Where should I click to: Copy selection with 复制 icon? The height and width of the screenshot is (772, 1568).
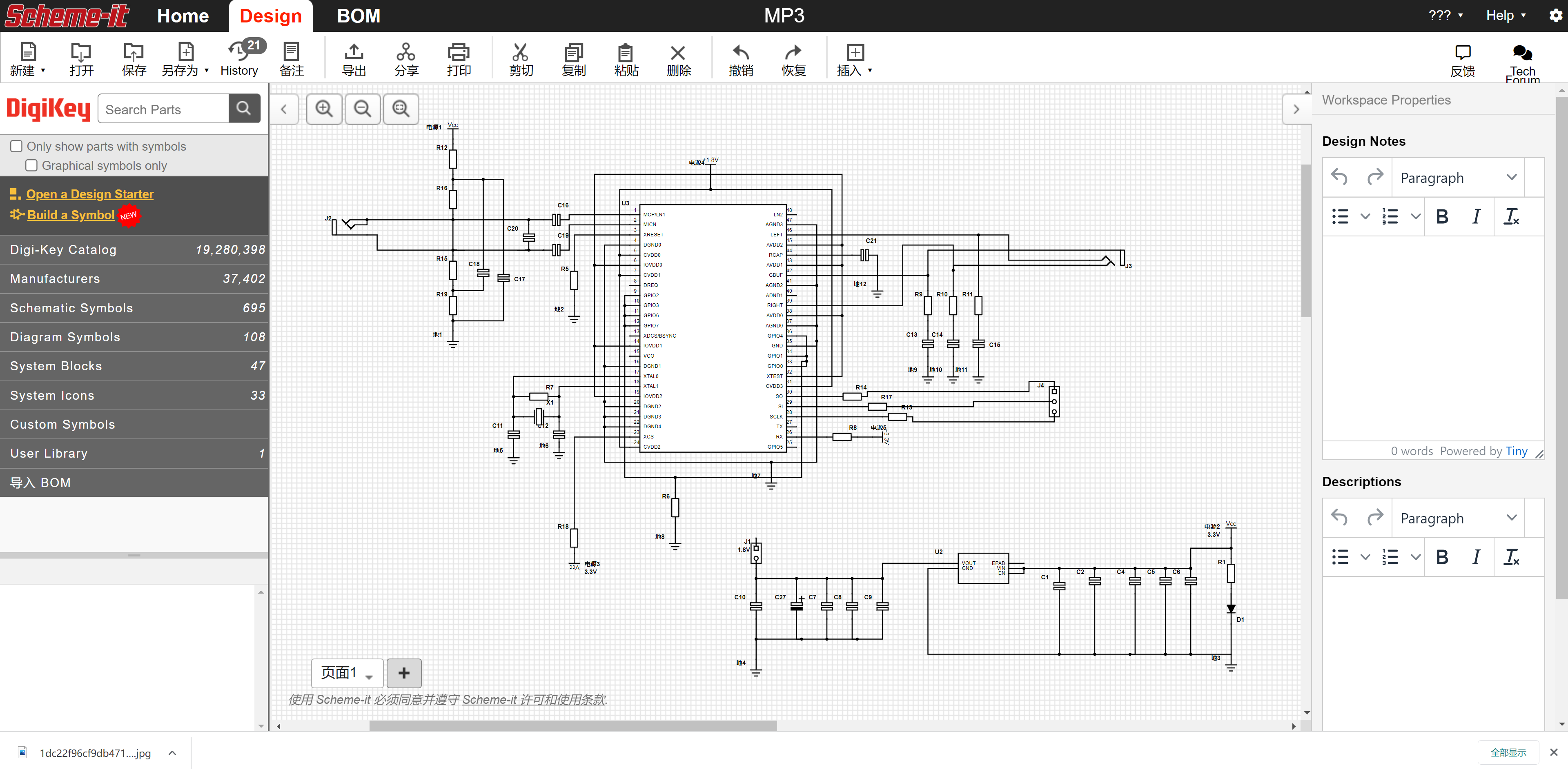pos(573,52)
